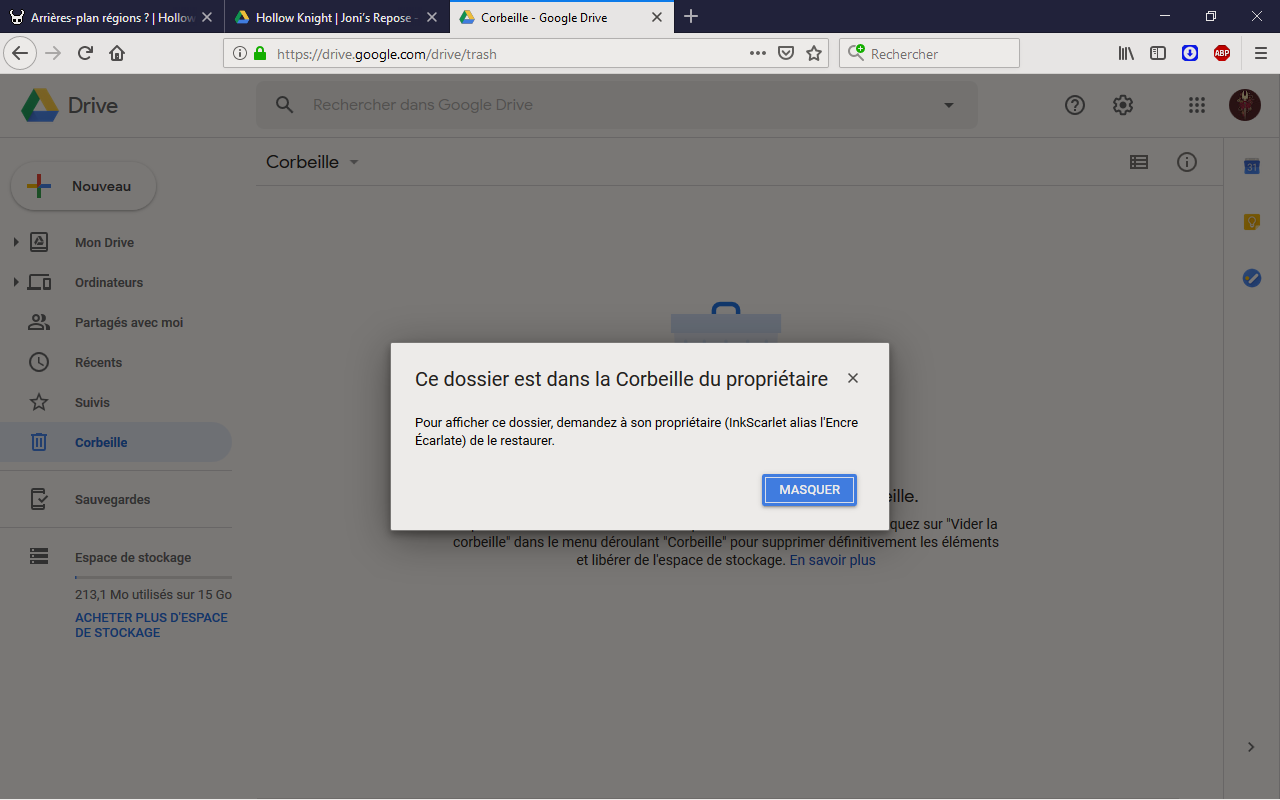Expand the Ordinateurs tree arrow
The height and width of the screenshot is (800, 1280).
(x=16, y=282)
